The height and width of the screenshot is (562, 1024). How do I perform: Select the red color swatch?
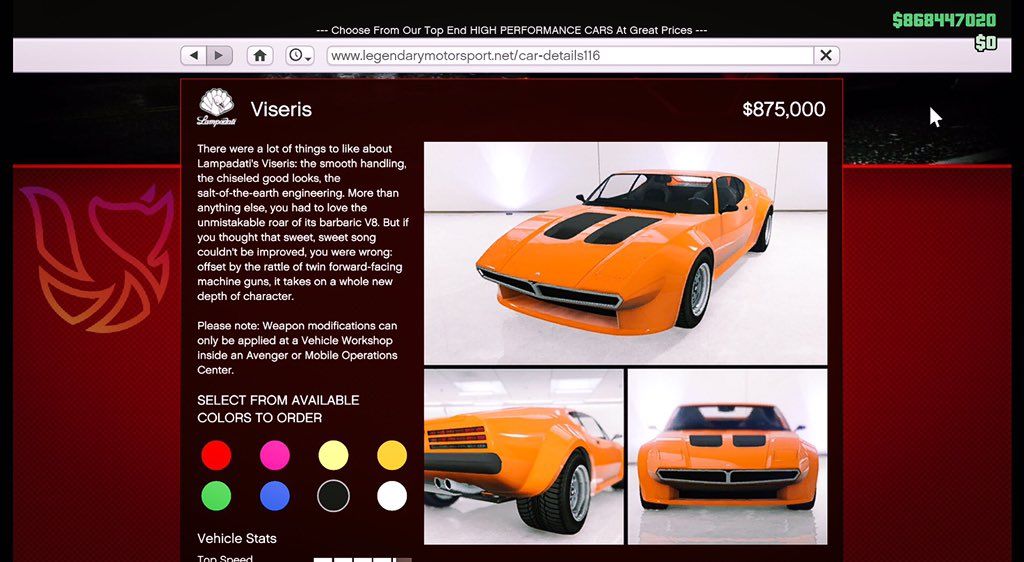pyautogui.click(x=216, y=456)
